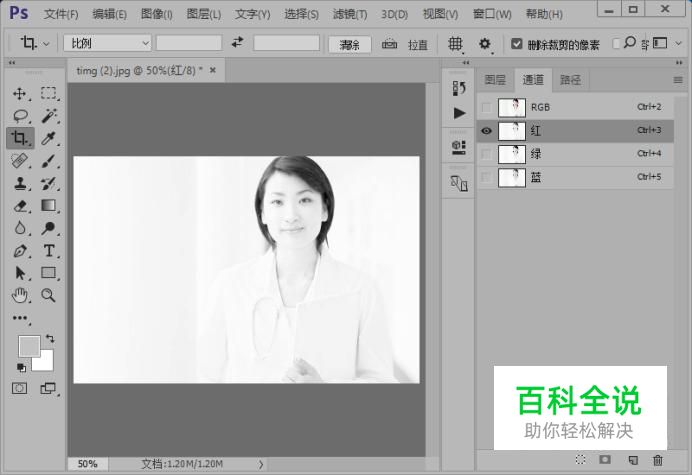
Task: Open crop settings gear menu
Action: pos(485,44)
